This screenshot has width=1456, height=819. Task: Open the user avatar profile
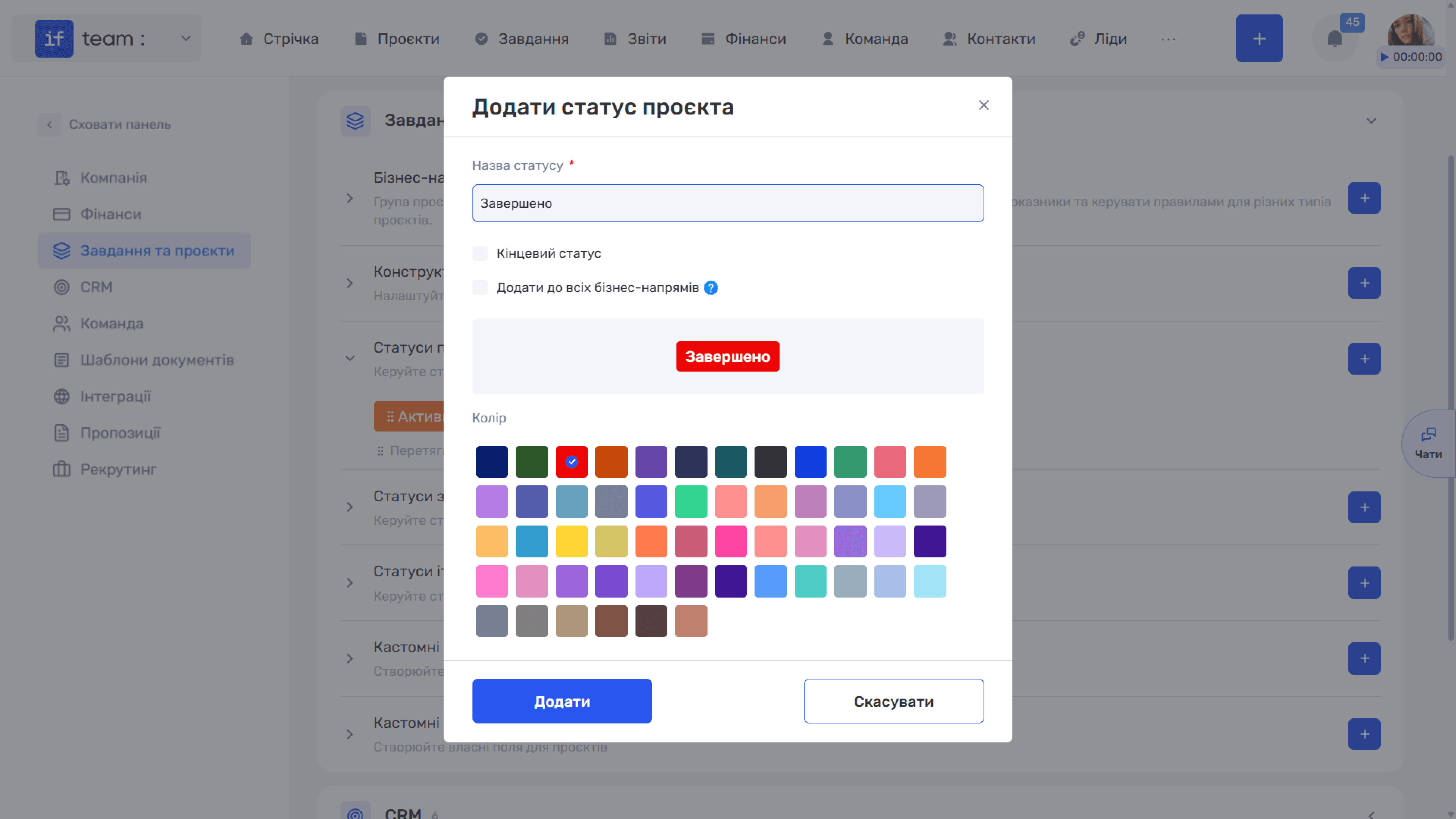[1411, 30]
